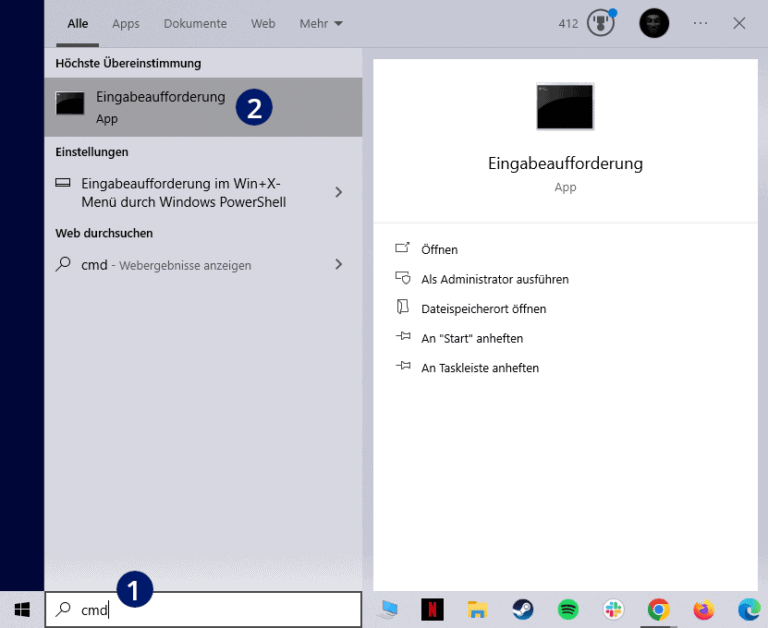Launch Google Chrome from the taskbar
Screen dimensions: 768x628
click(x=658, y=609)
